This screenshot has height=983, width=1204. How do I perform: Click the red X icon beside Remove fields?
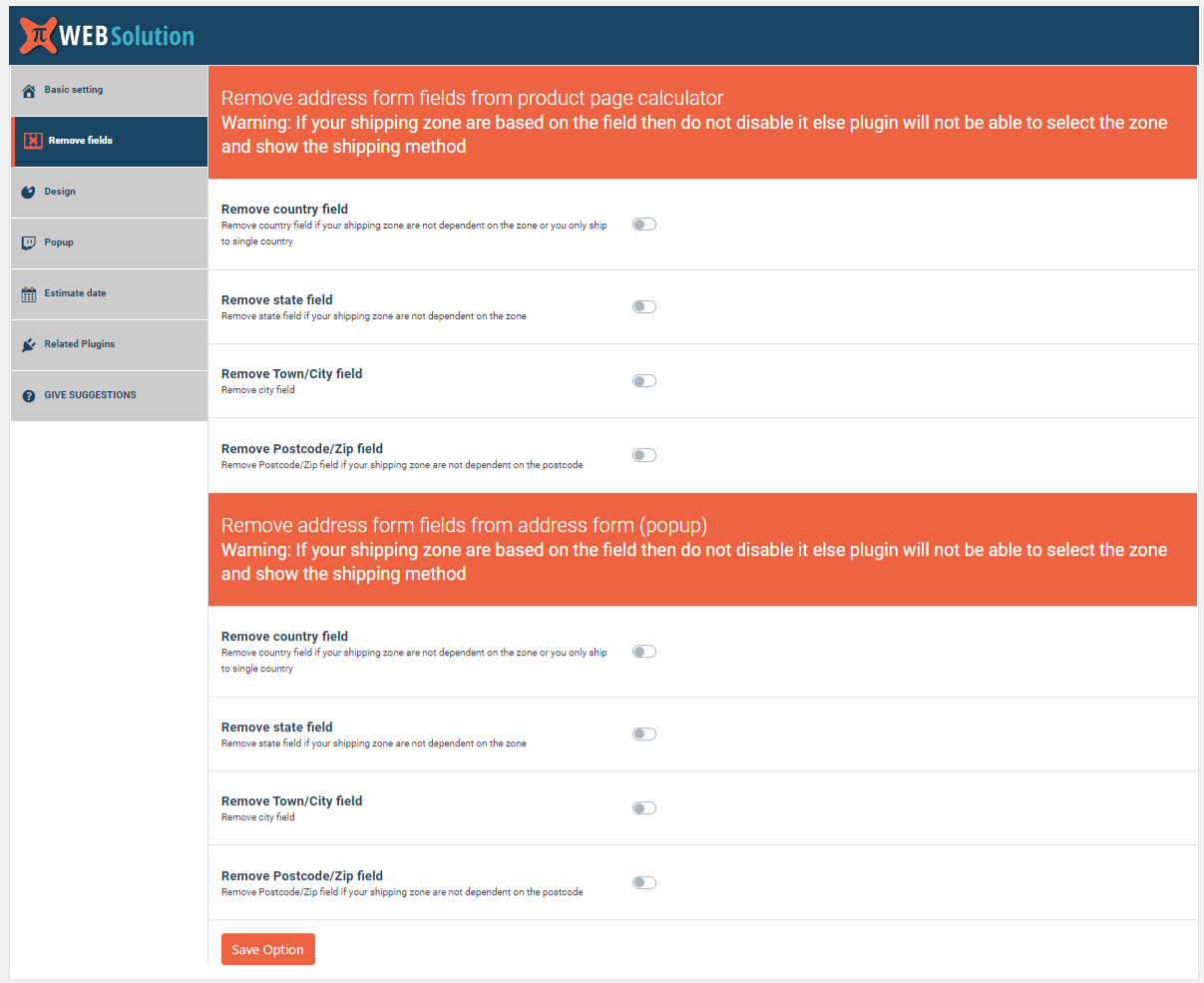tap(33, 141)
